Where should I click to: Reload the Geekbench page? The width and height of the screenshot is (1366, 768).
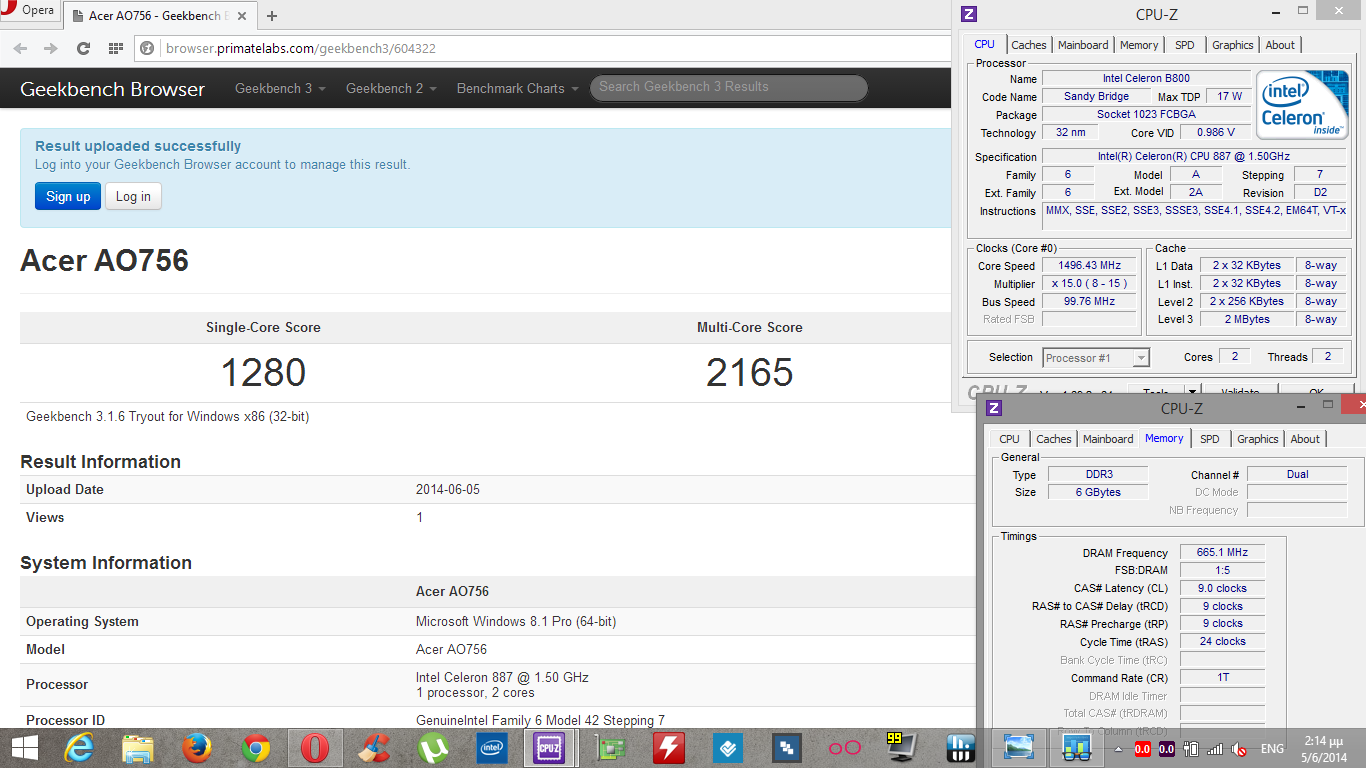(83, 48)
